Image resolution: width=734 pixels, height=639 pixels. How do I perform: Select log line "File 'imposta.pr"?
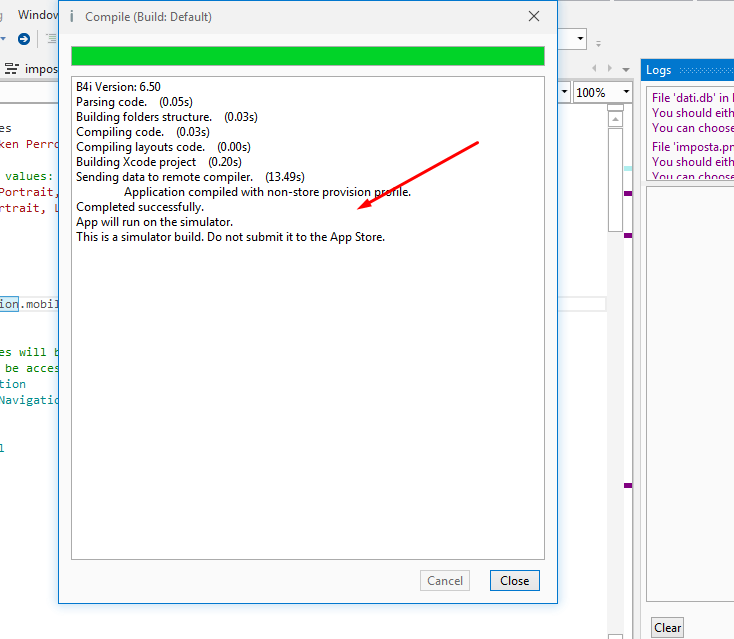pyautogui.click(x=692, y=147)
